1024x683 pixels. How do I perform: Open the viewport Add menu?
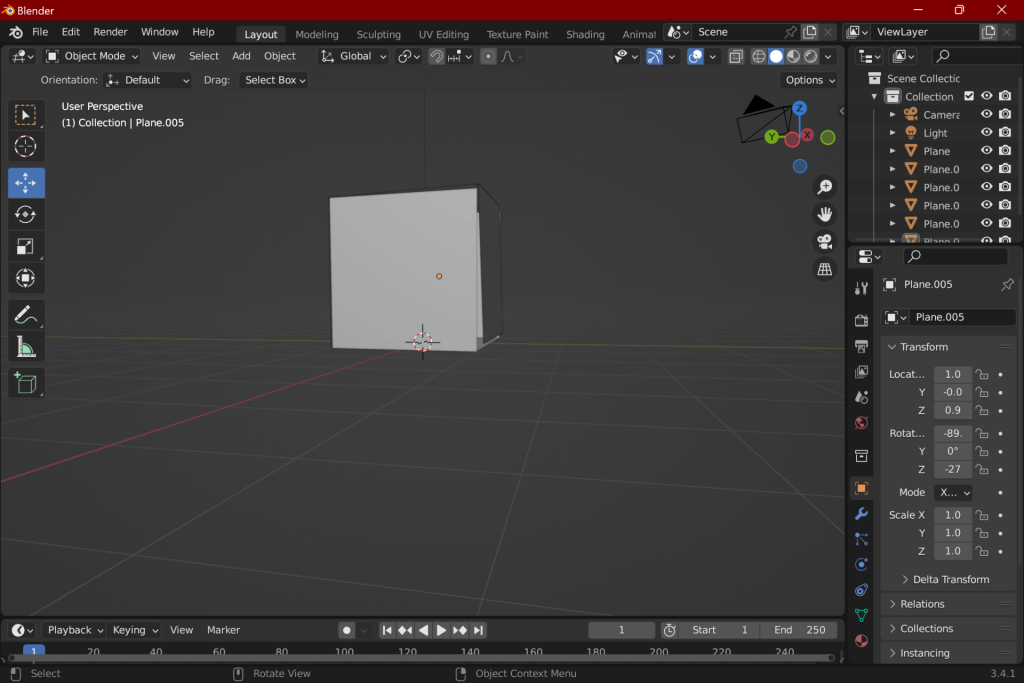click(241, 56)
